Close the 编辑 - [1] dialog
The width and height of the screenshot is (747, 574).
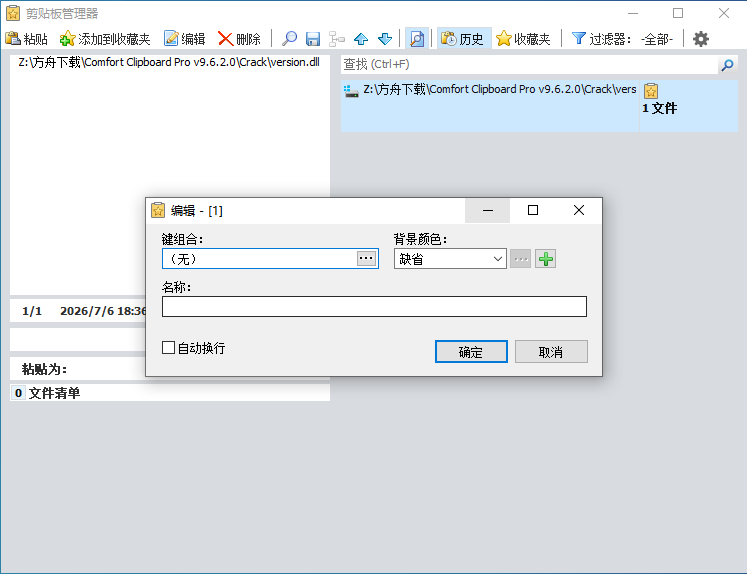(x=579, y=210)
